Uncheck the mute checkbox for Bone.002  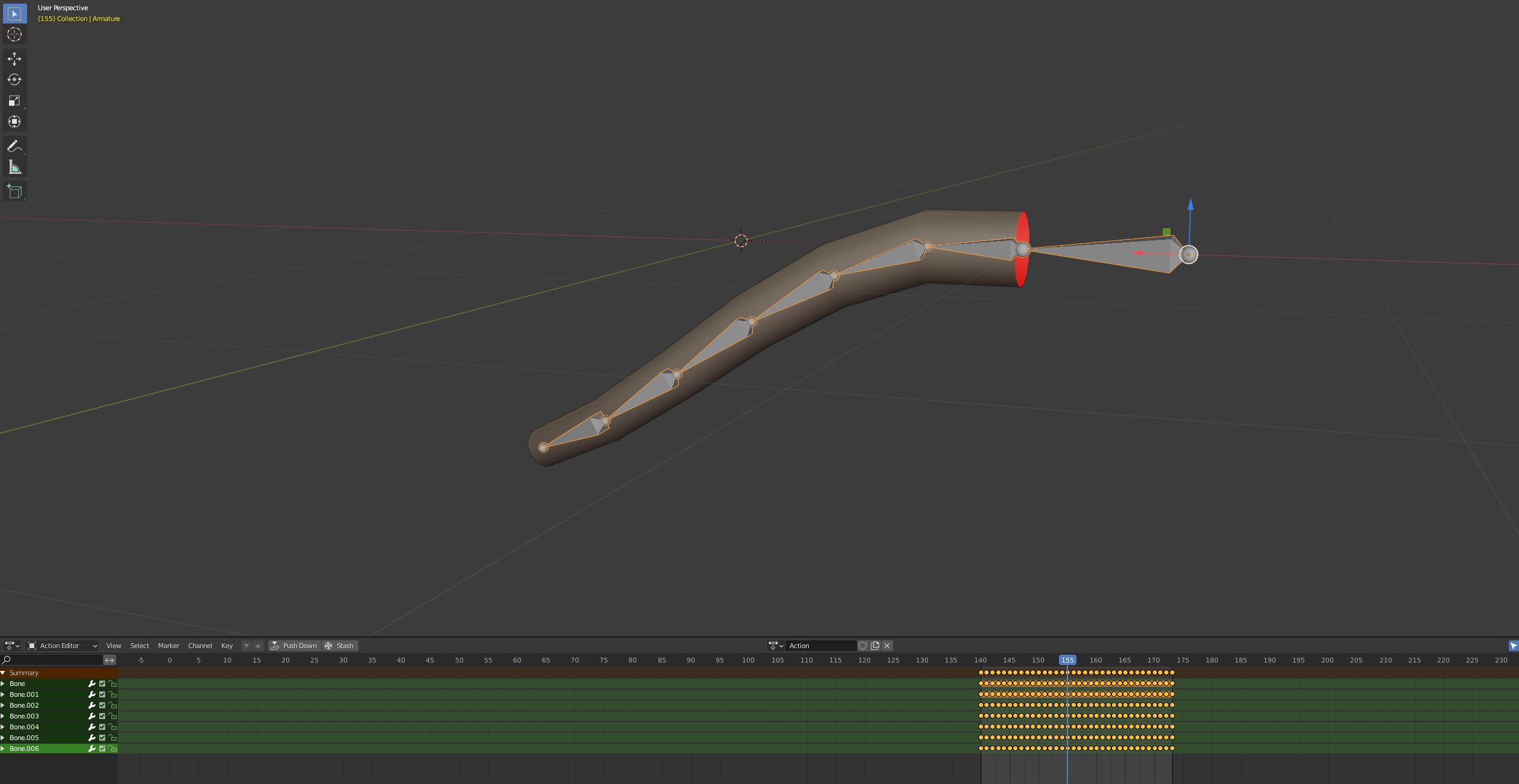click(102, 705)
